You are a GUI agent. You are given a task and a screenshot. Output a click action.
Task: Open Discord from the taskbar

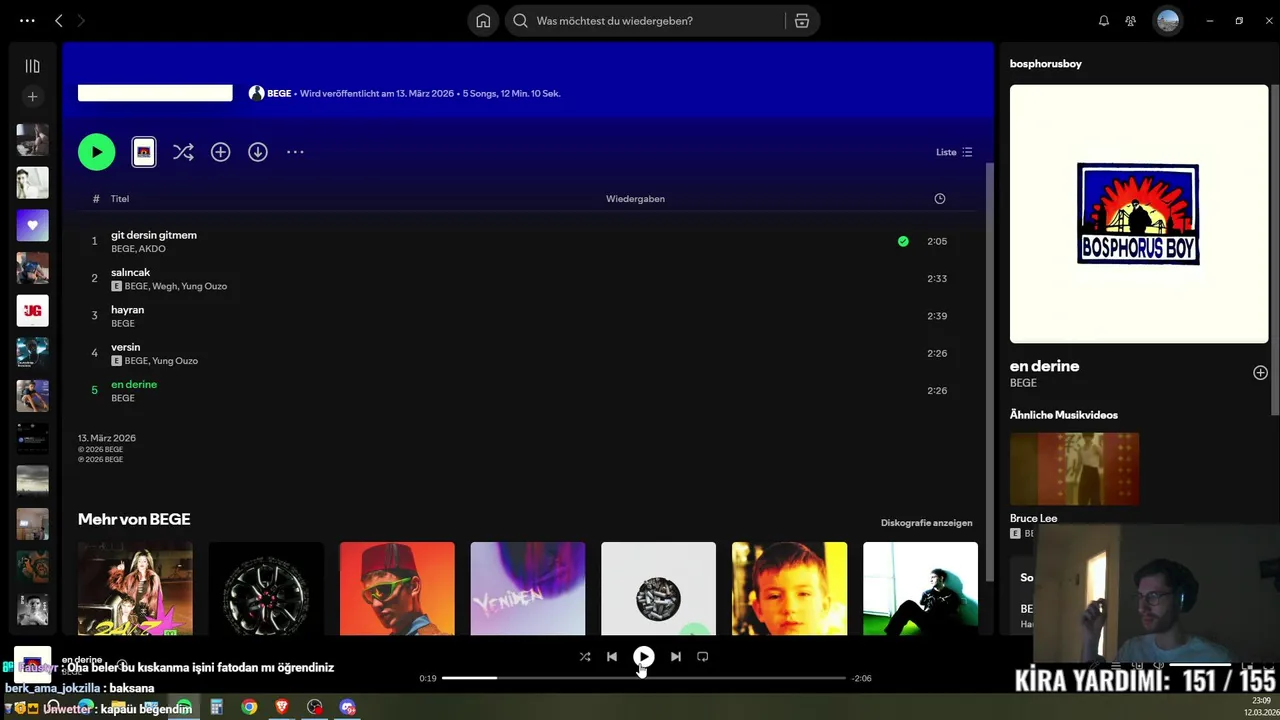pos(347,708)
